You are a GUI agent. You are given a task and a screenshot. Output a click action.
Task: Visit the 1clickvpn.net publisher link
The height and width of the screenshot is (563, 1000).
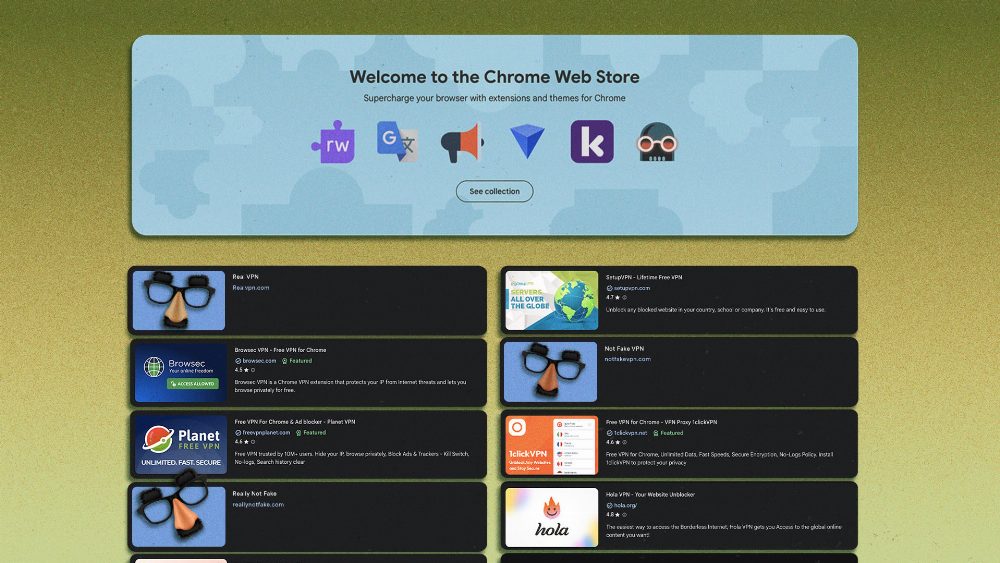630,433
